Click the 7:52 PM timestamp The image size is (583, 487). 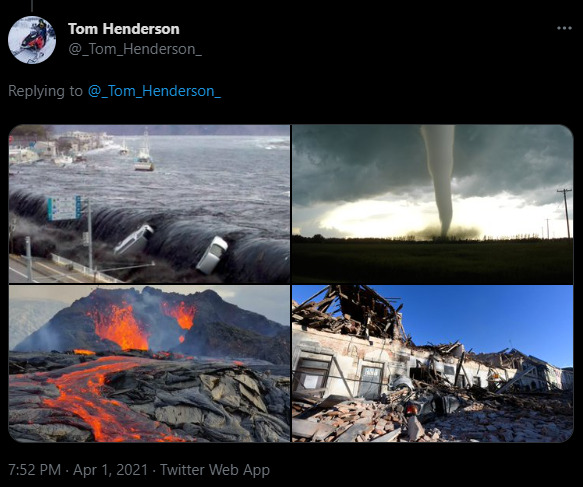tap(34, 470)
